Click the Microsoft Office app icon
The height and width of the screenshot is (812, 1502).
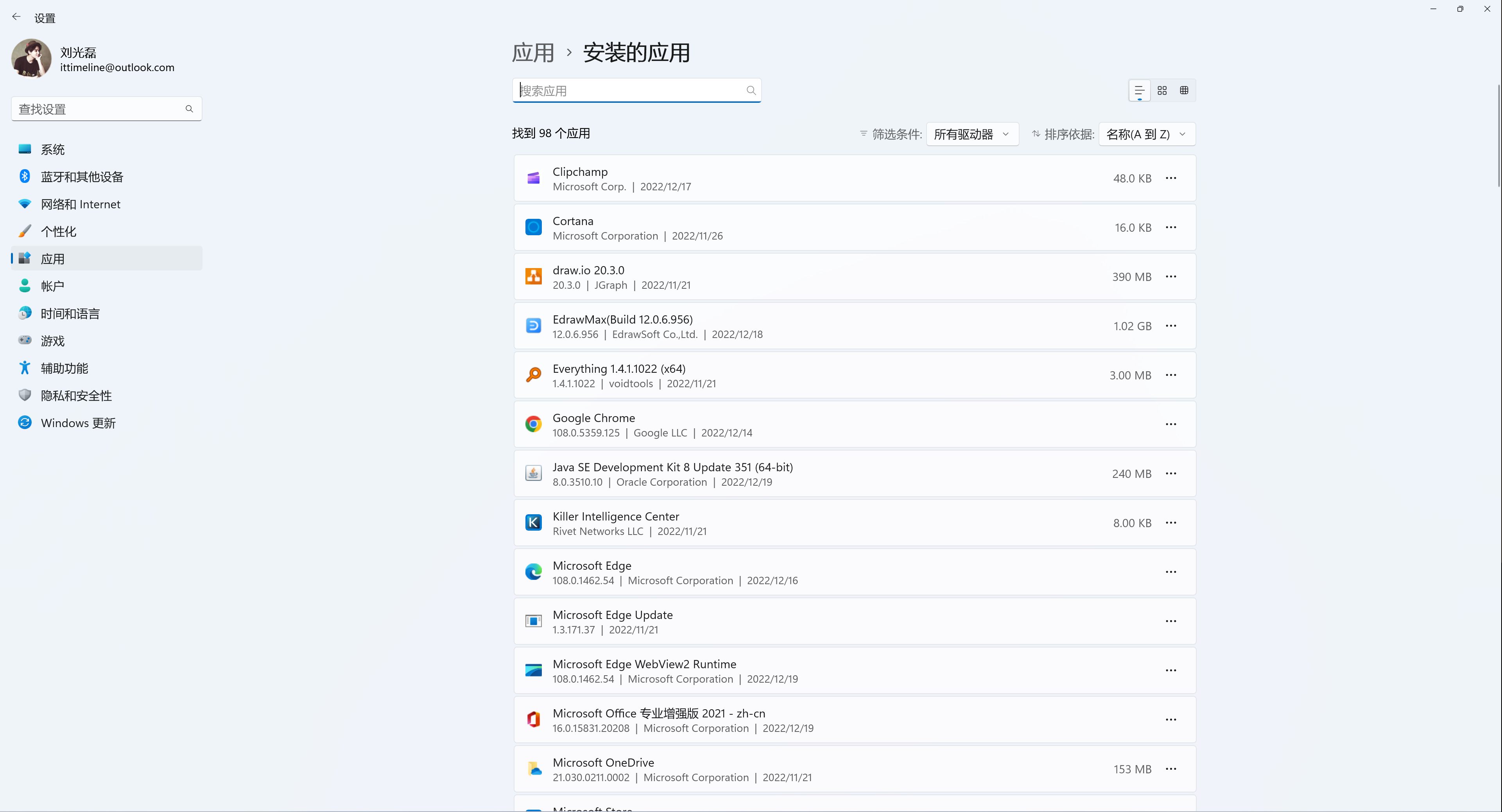pos(533,720)
